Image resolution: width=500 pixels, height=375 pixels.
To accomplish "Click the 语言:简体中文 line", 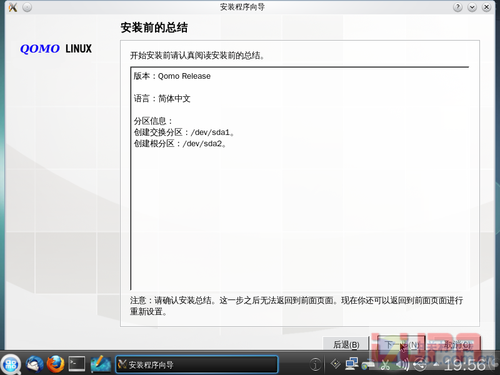I will pyautogui.click(x=162, y=99).
